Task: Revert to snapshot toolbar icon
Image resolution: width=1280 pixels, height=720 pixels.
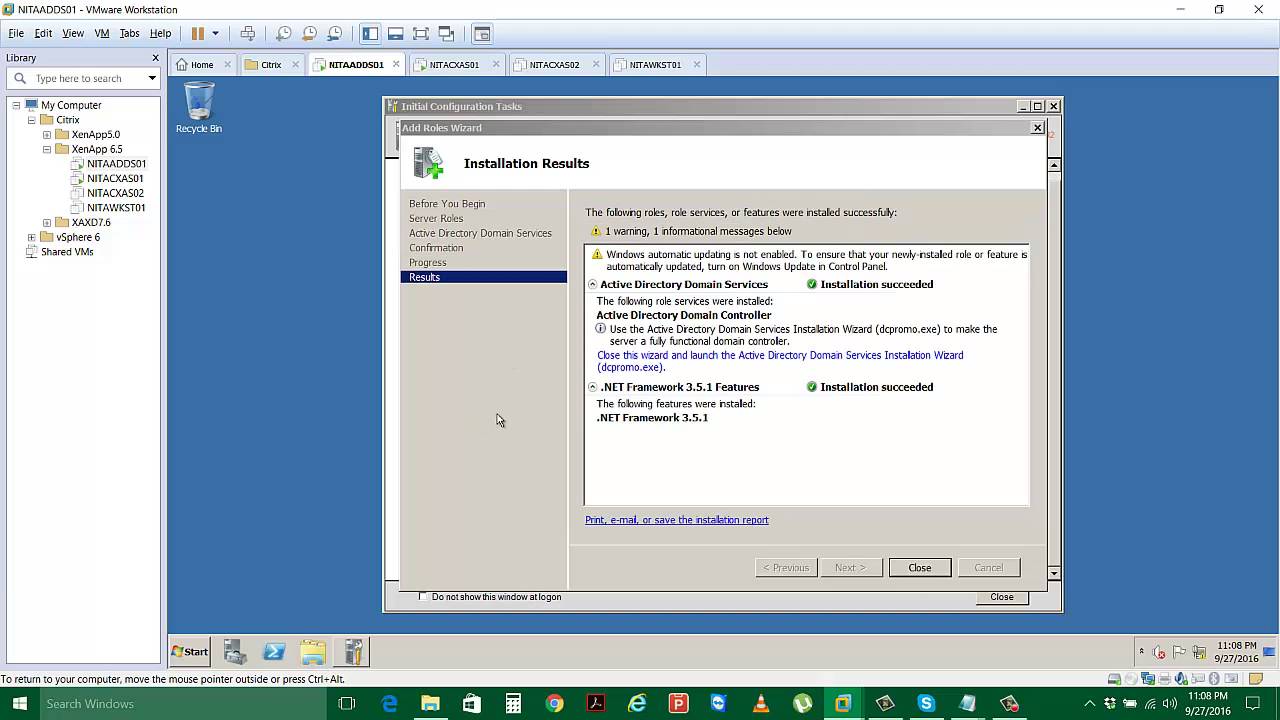Action: coord(309,33)
